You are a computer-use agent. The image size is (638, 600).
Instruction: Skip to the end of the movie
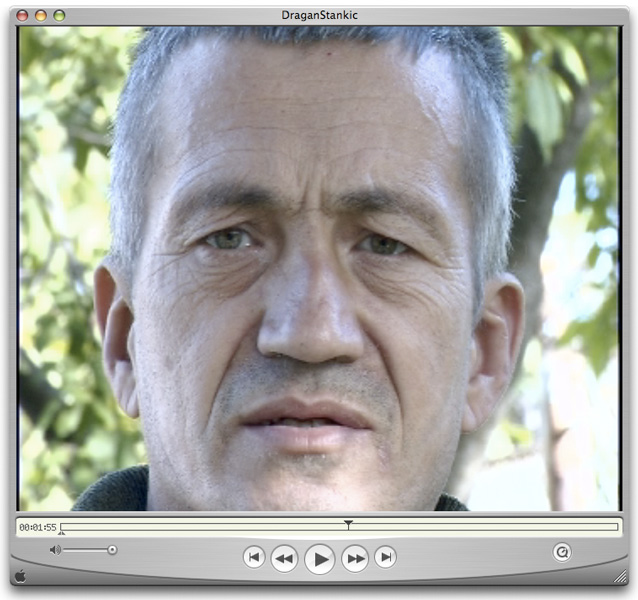pyautogui.click(x=385, y=557)
